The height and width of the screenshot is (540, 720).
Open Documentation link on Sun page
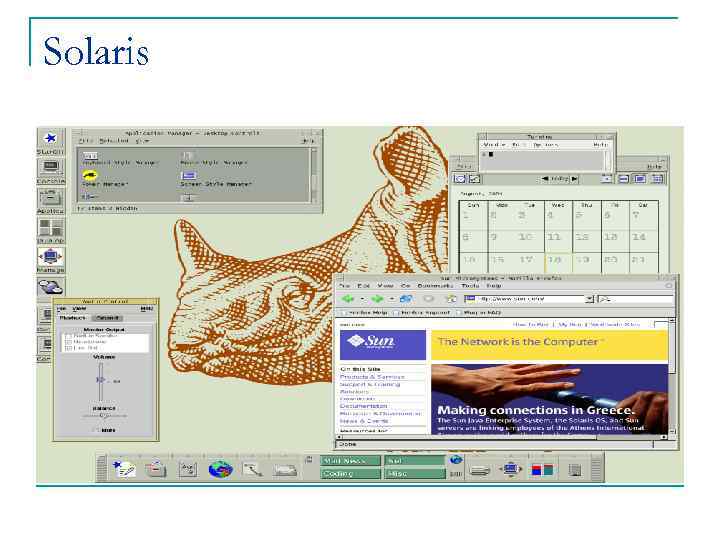[x=363, y=406]
